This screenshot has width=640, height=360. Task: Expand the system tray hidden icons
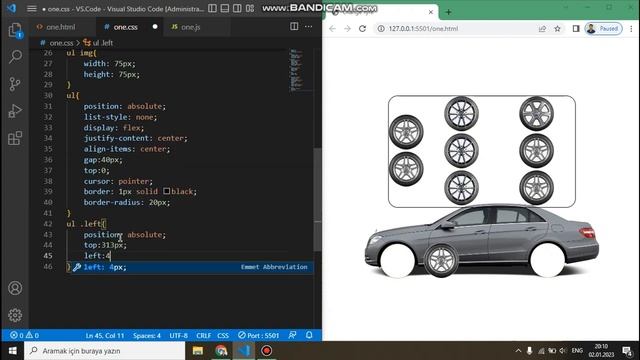point(518,351)
